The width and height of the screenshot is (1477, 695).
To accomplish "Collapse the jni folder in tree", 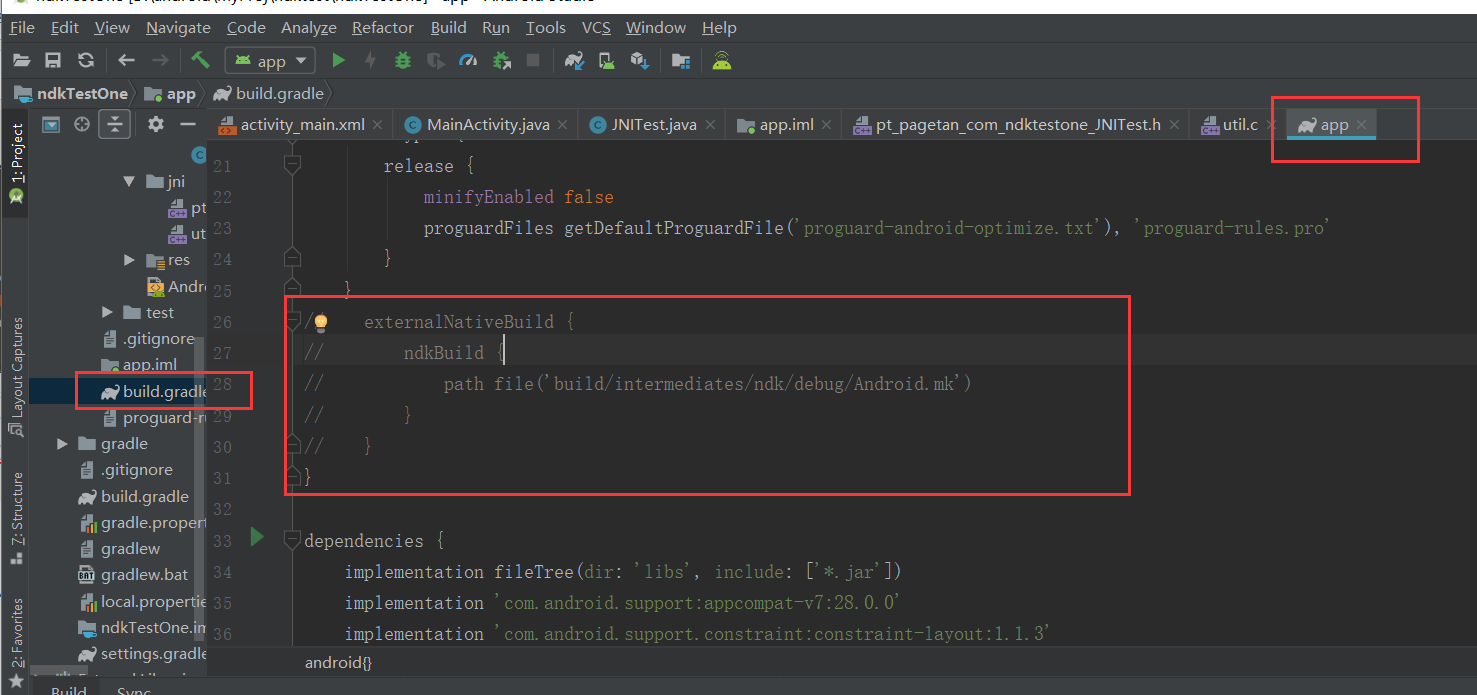I will tap(129, 182).
